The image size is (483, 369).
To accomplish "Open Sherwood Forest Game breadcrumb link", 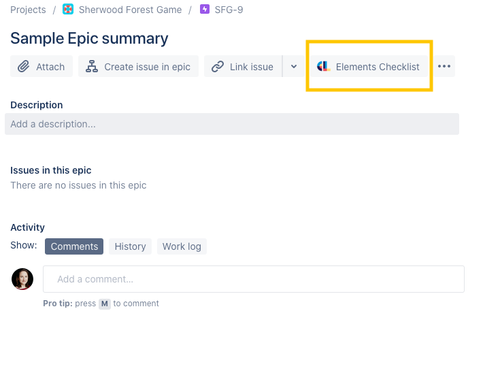I will 130,10.
